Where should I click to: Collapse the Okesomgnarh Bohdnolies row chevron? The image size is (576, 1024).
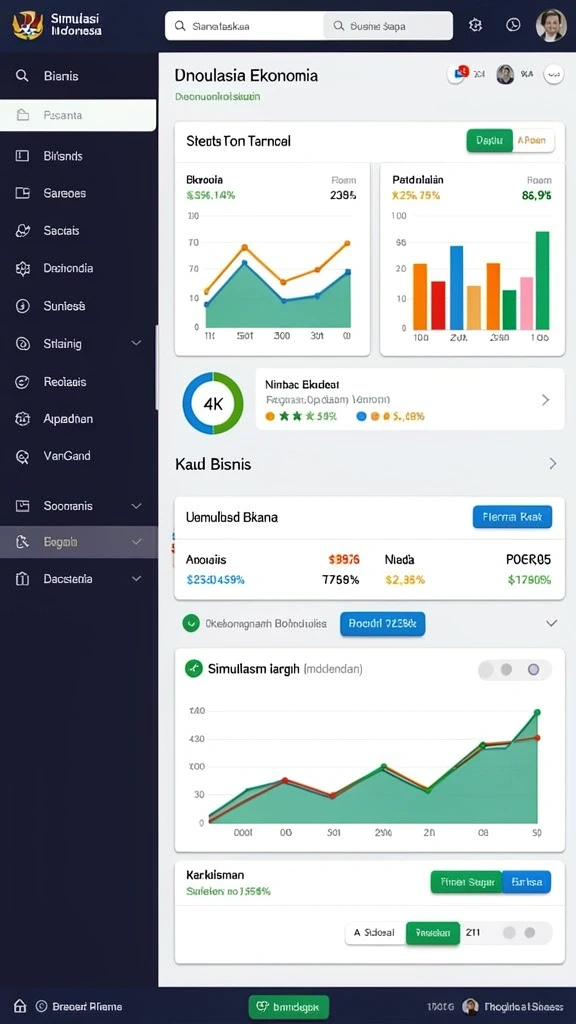point(552,623)
